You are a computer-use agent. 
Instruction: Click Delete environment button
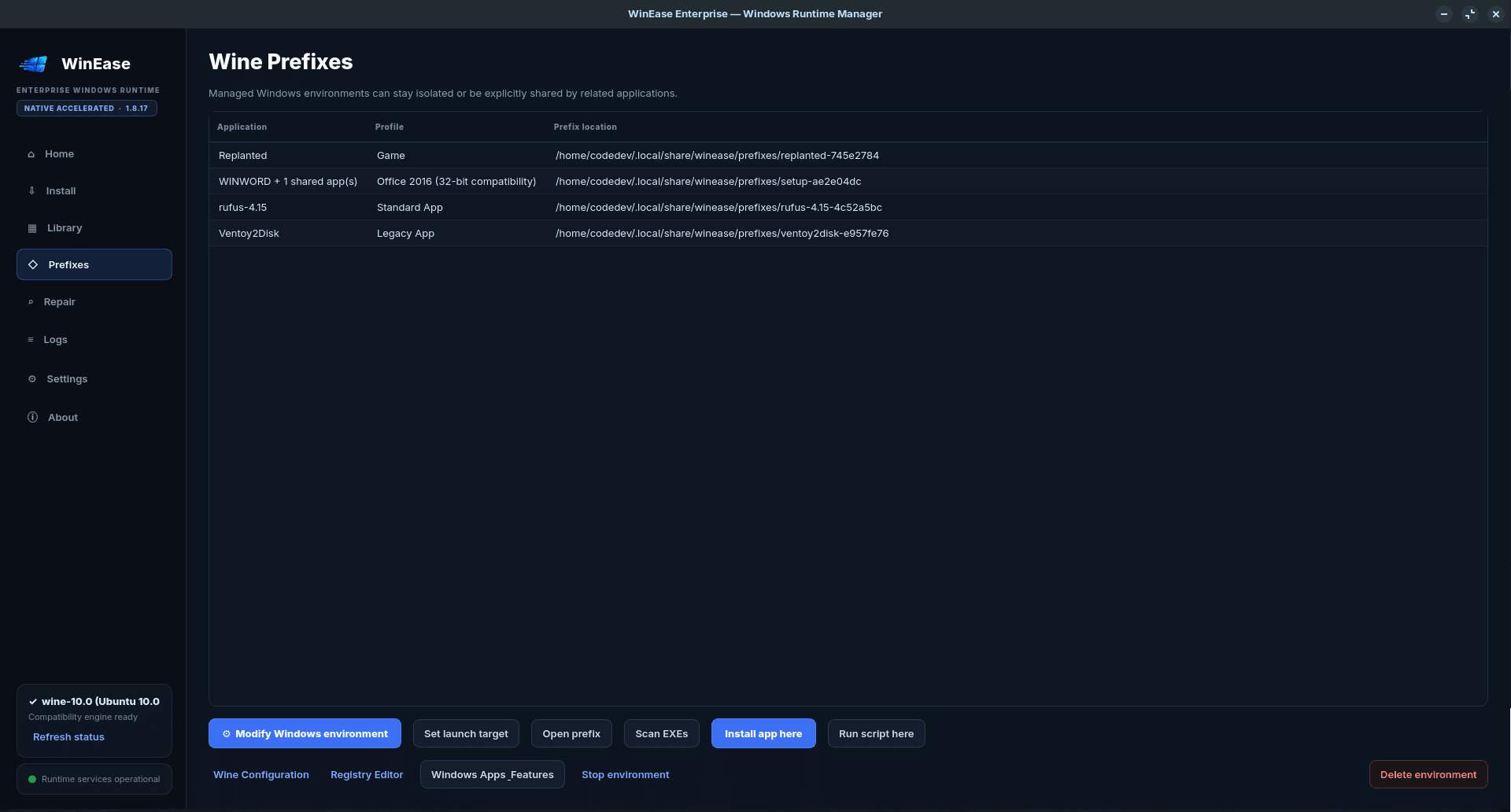point(1428,775)
